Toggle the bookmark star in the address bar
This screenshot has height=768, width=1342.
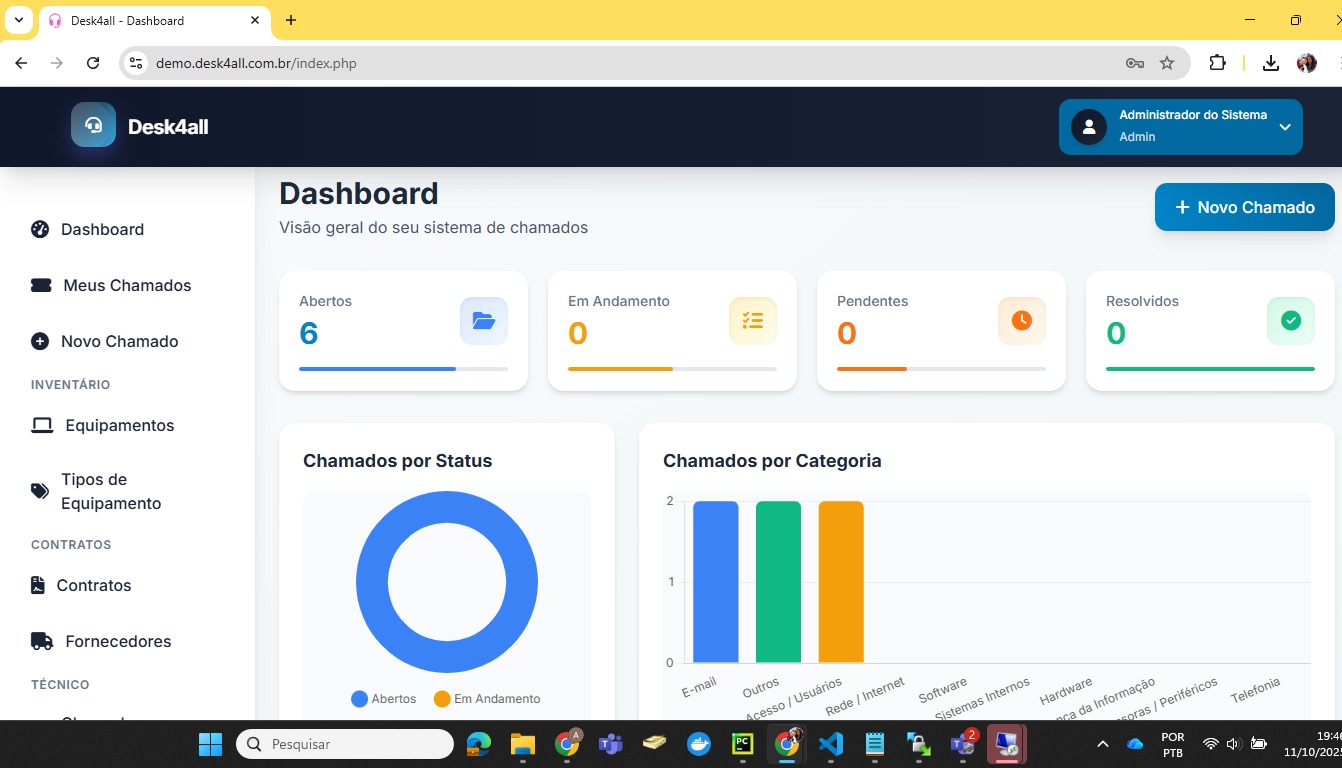coord(1167,62)
